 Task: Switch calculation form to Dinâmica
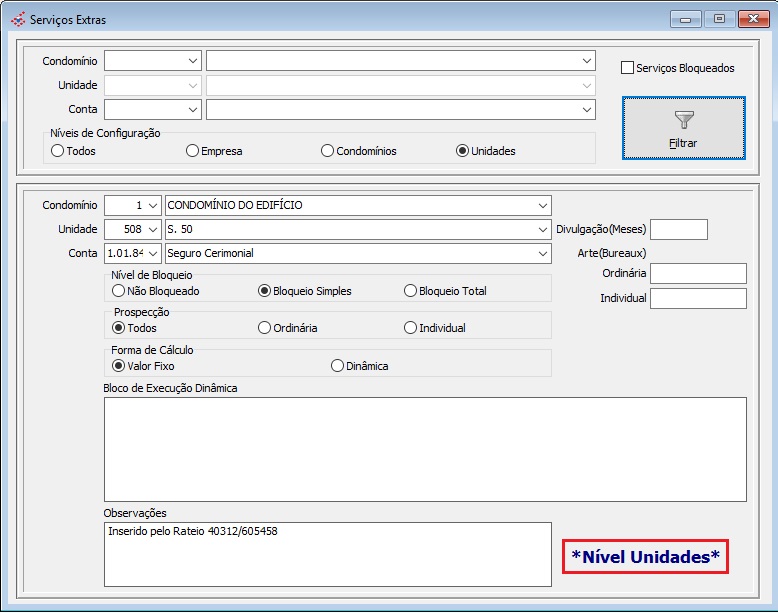click(337, 366)
